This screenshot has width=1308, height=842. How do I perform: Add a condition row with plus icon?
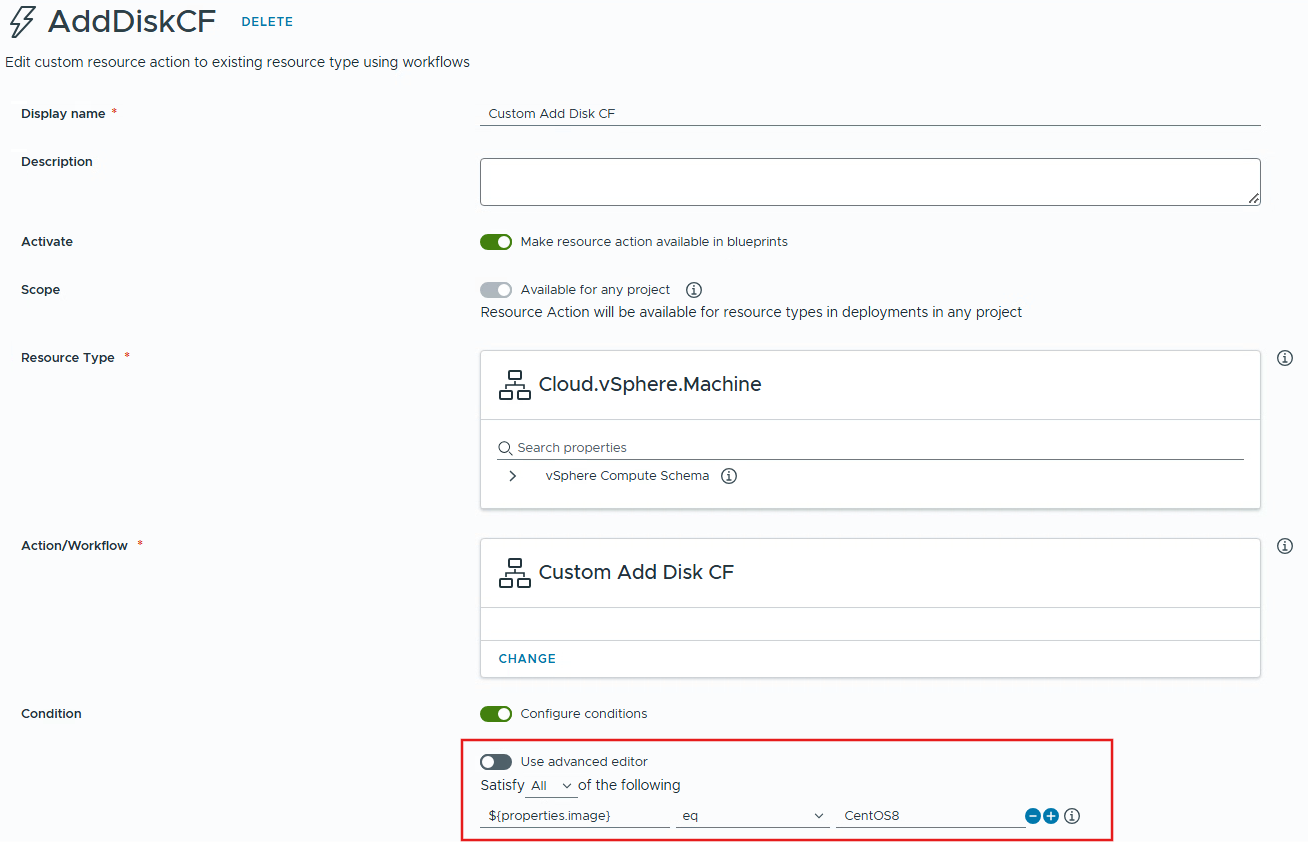point(1051,816)
